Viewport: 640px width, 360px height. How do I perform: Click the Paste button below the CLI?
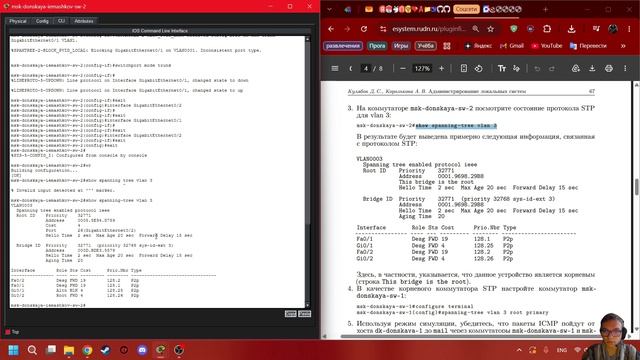[304, 313]
